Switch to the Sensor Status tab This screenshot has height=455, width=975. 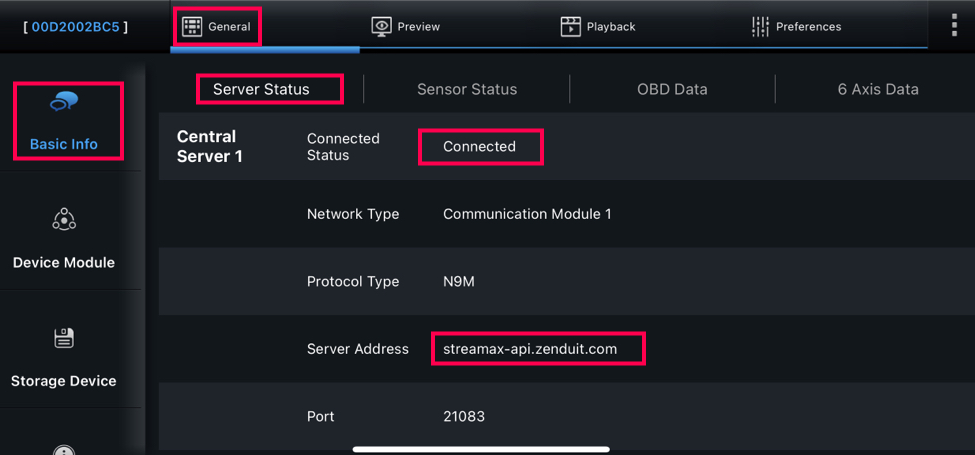(x=467, y=89)
